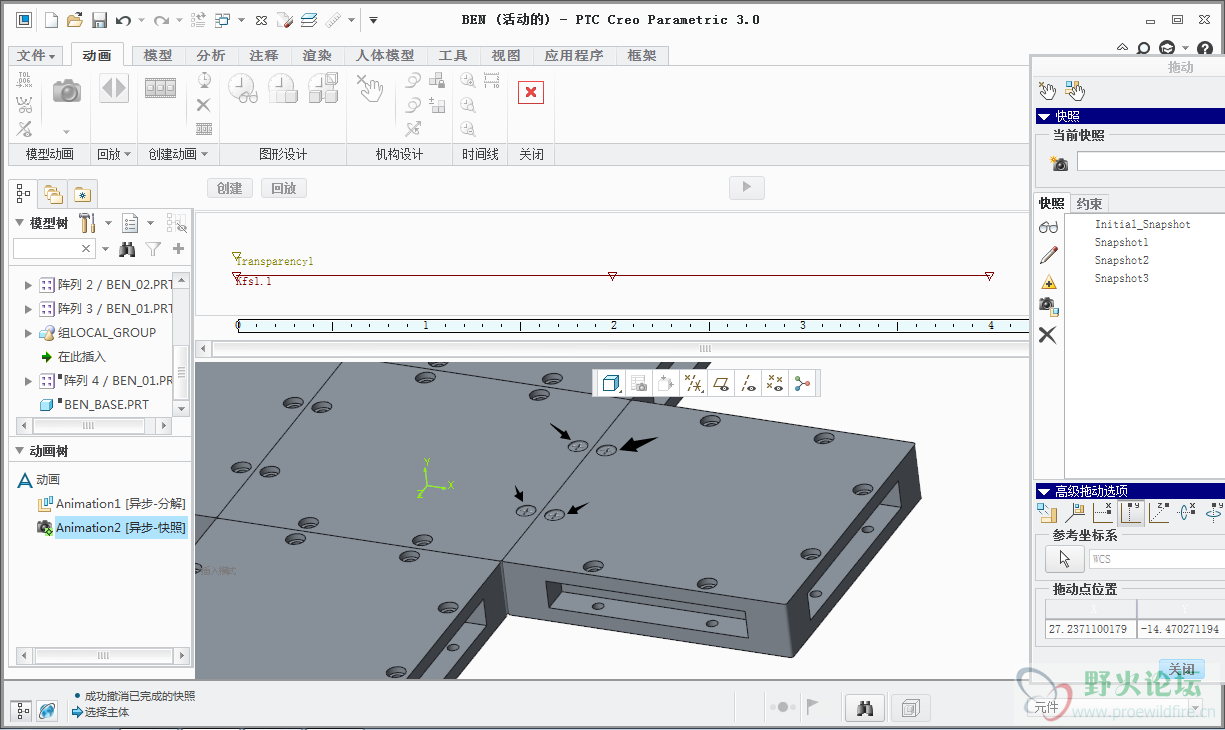The width and height of the screenshot is (1225, 730).
Task: Select Snapshot2 in snapshot list
Action: click(1121, 260)
